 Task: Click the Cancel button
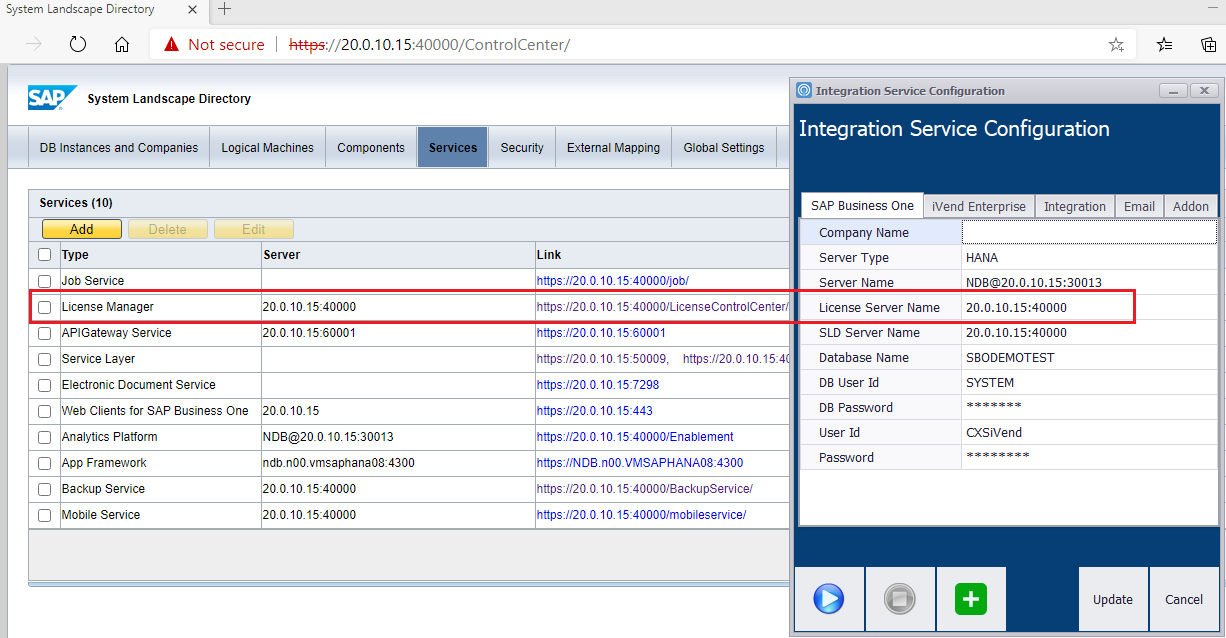[x=1185, y=599]
